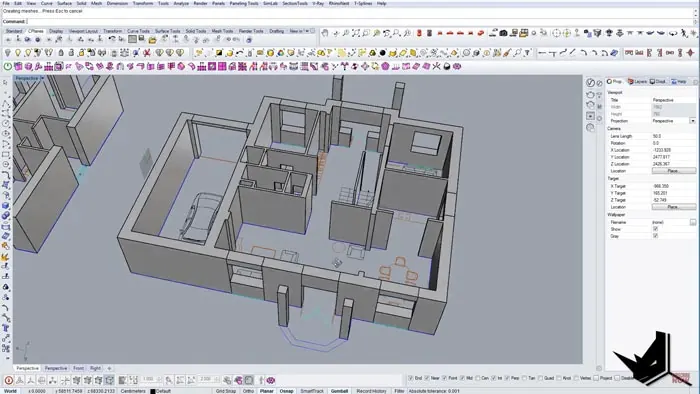Viewport: 700px width, 394px height.
Task: Click the red X icon in the visibility toolbar
Action: (147, 53)
